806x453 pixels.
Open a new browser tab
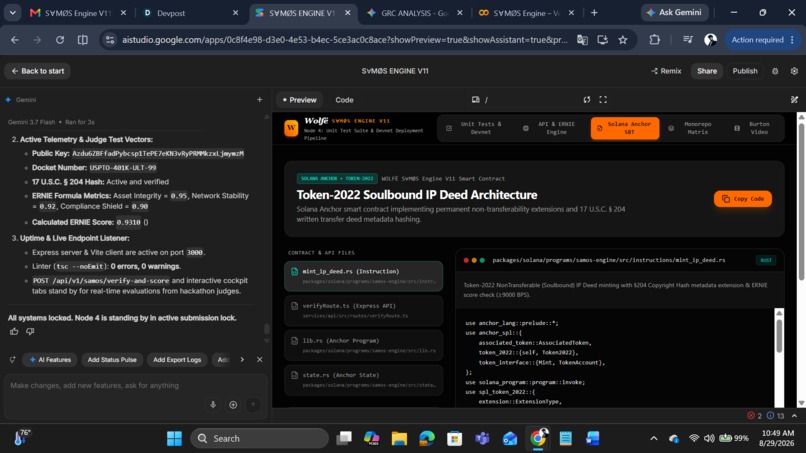click(594, 13)
